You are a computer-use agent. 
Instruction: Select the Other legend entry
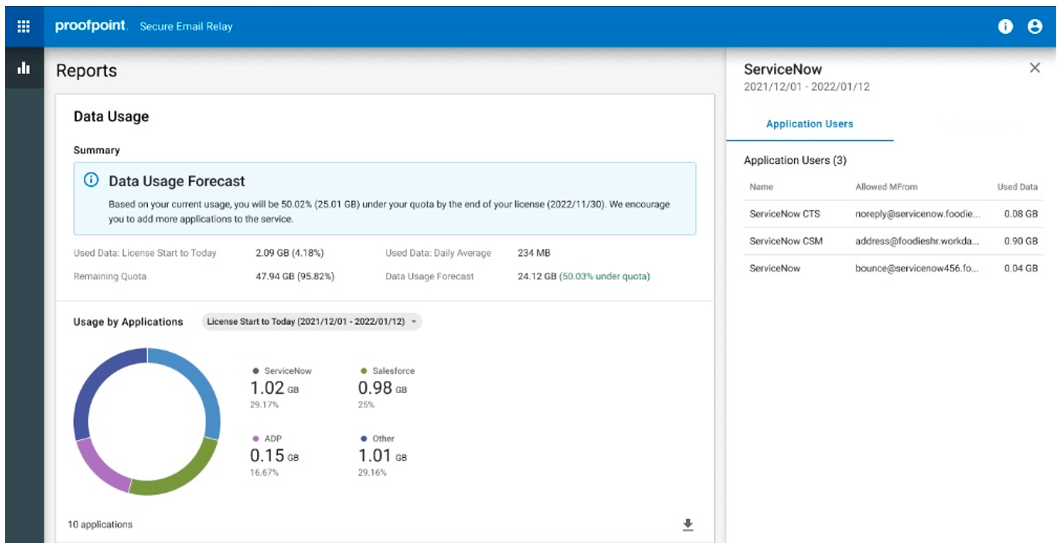coord(378,438)
